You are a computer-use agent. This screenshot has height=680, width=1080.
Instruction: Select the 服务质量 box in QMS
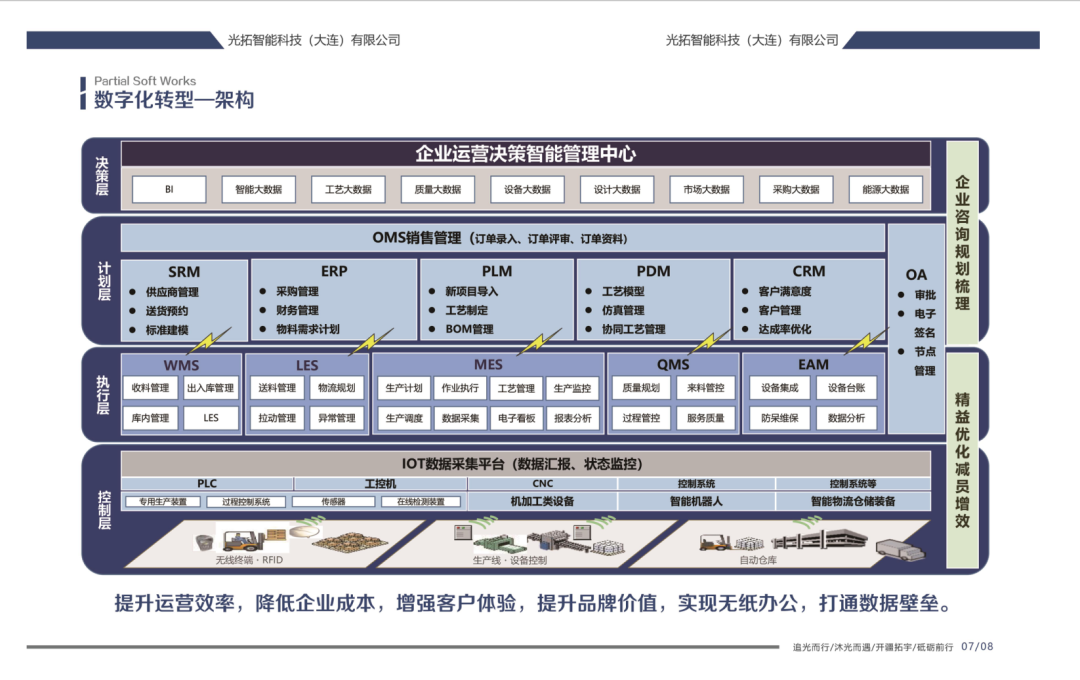(x=705, y=418)
